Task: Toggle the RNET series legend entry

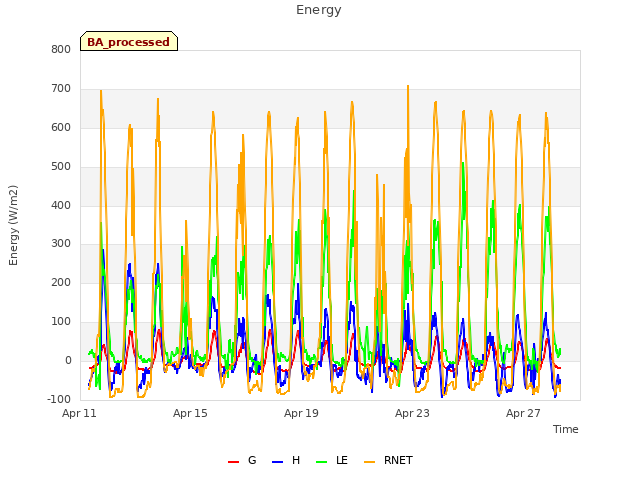Action: click(x=388, y=460)
